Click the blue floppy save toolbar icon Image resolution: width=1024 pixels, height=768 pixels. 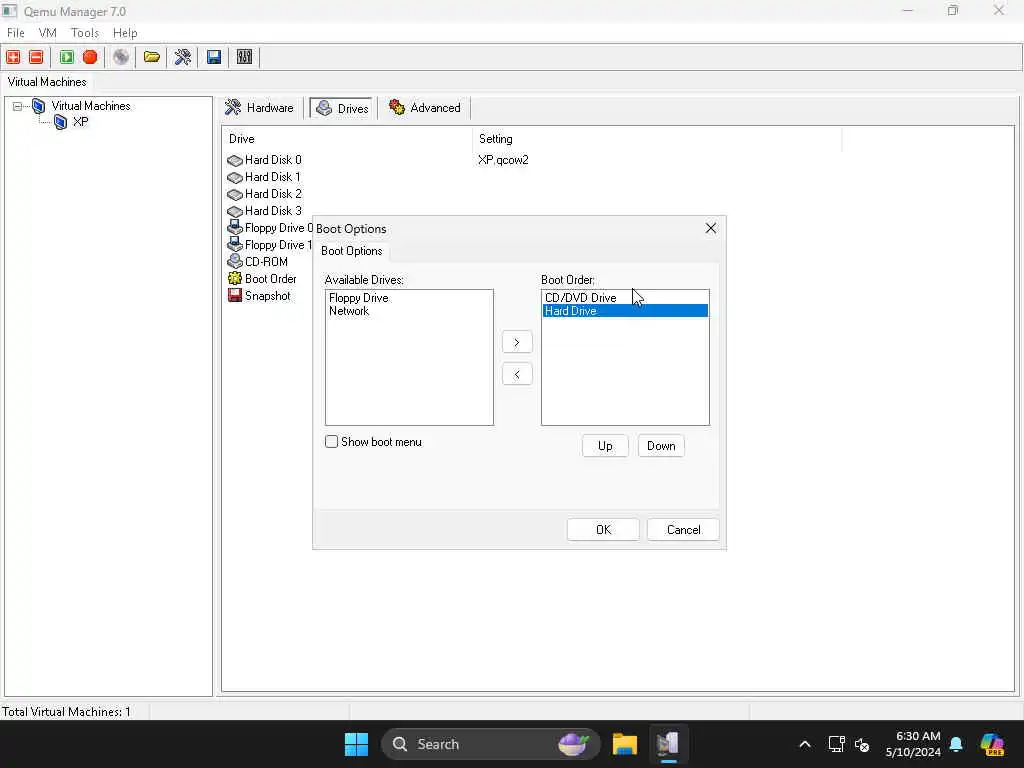[x=214, y=57]
